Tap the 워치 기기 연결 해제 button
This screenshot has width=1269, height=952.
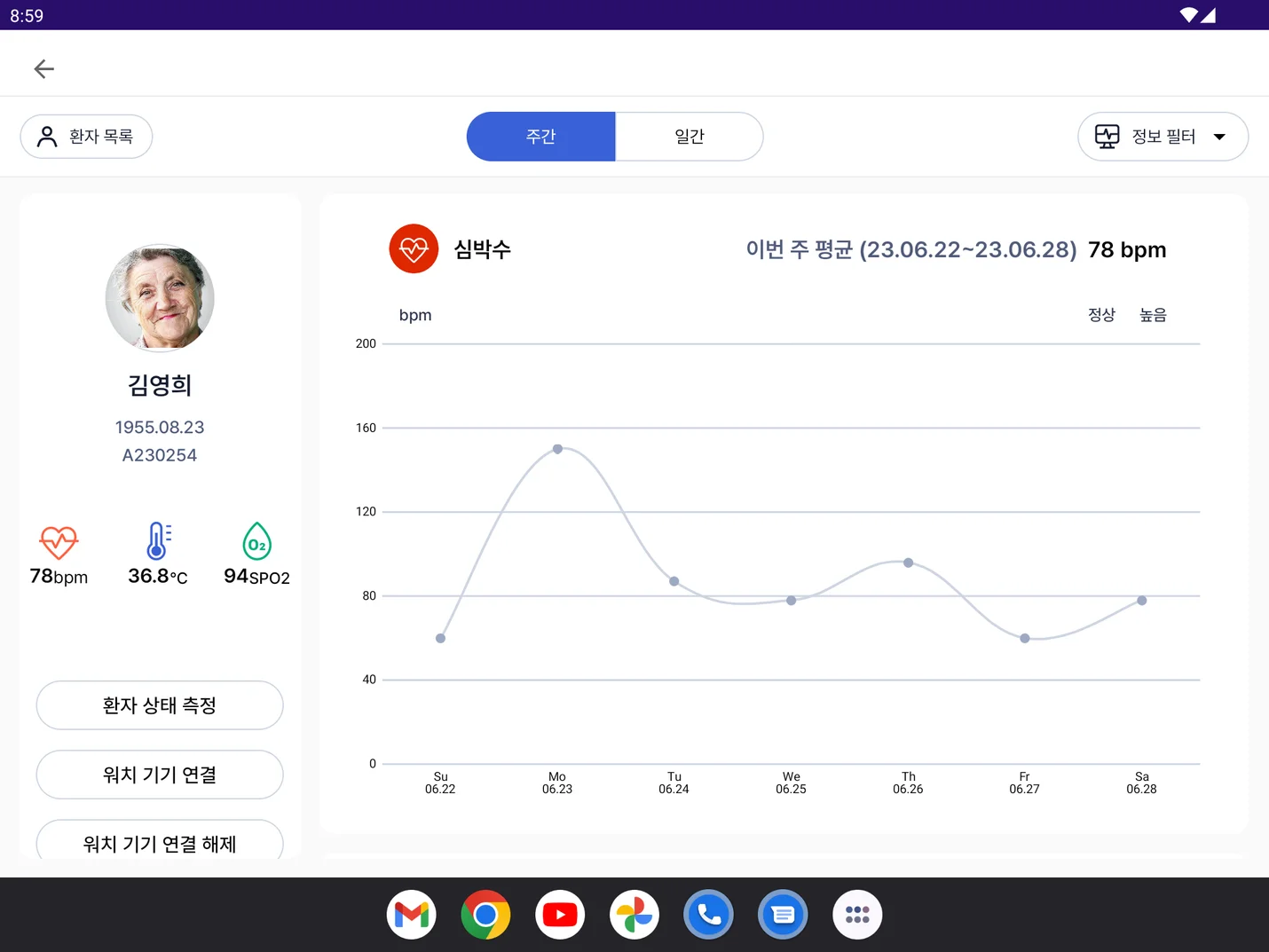(x=160, y=840)
